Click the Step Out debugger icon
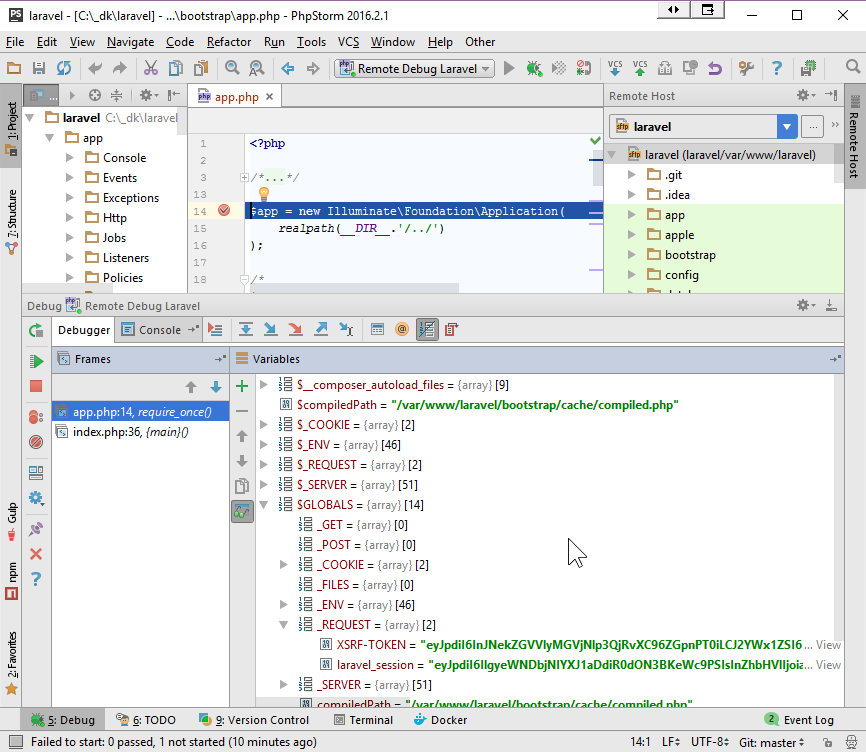The height and width of the screenshot is (752, 866). [x=323, y=329]
